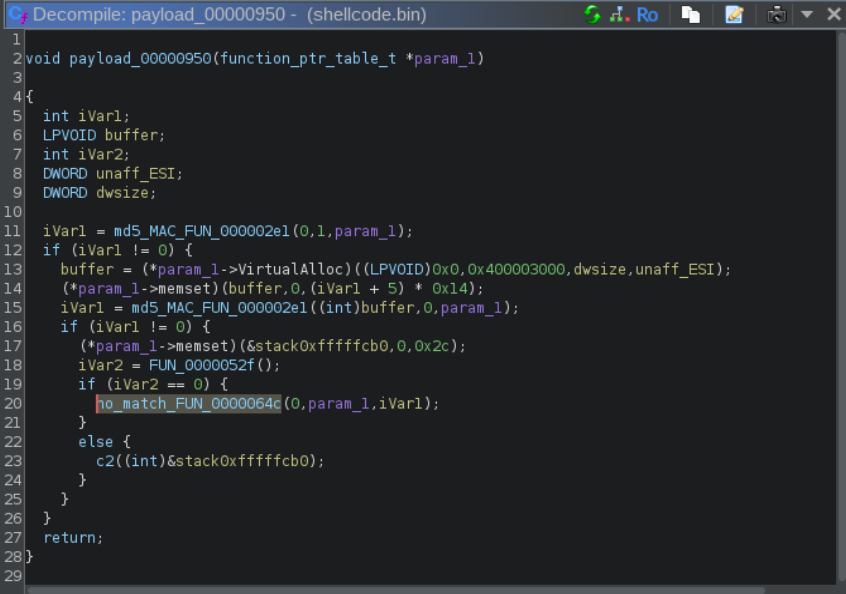
Task: Select highlighted no_match_FUN_0000064c function call
Action: [x=189, y=404]
